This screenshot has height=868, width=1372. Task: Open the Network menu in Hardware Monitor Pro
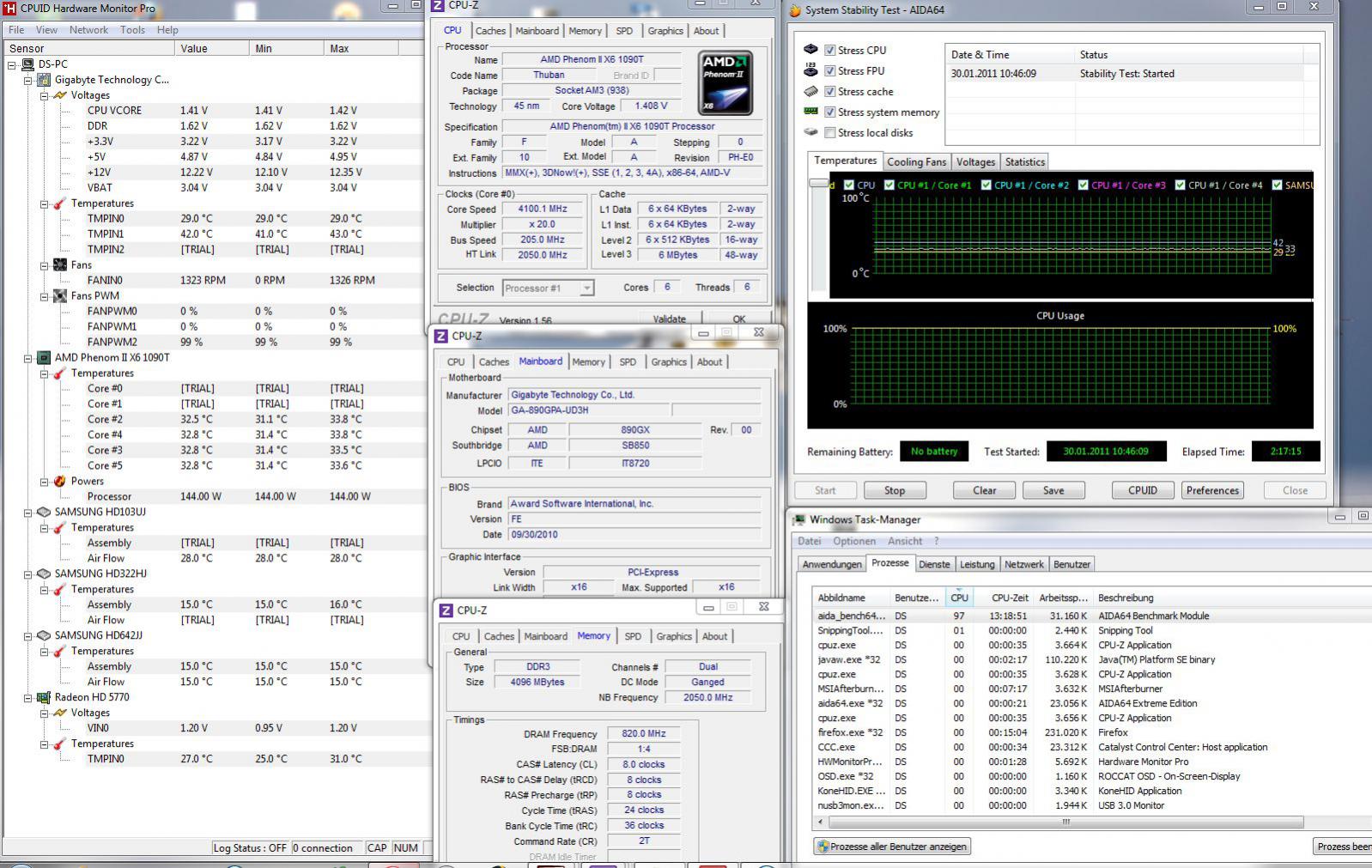point(88,29)
